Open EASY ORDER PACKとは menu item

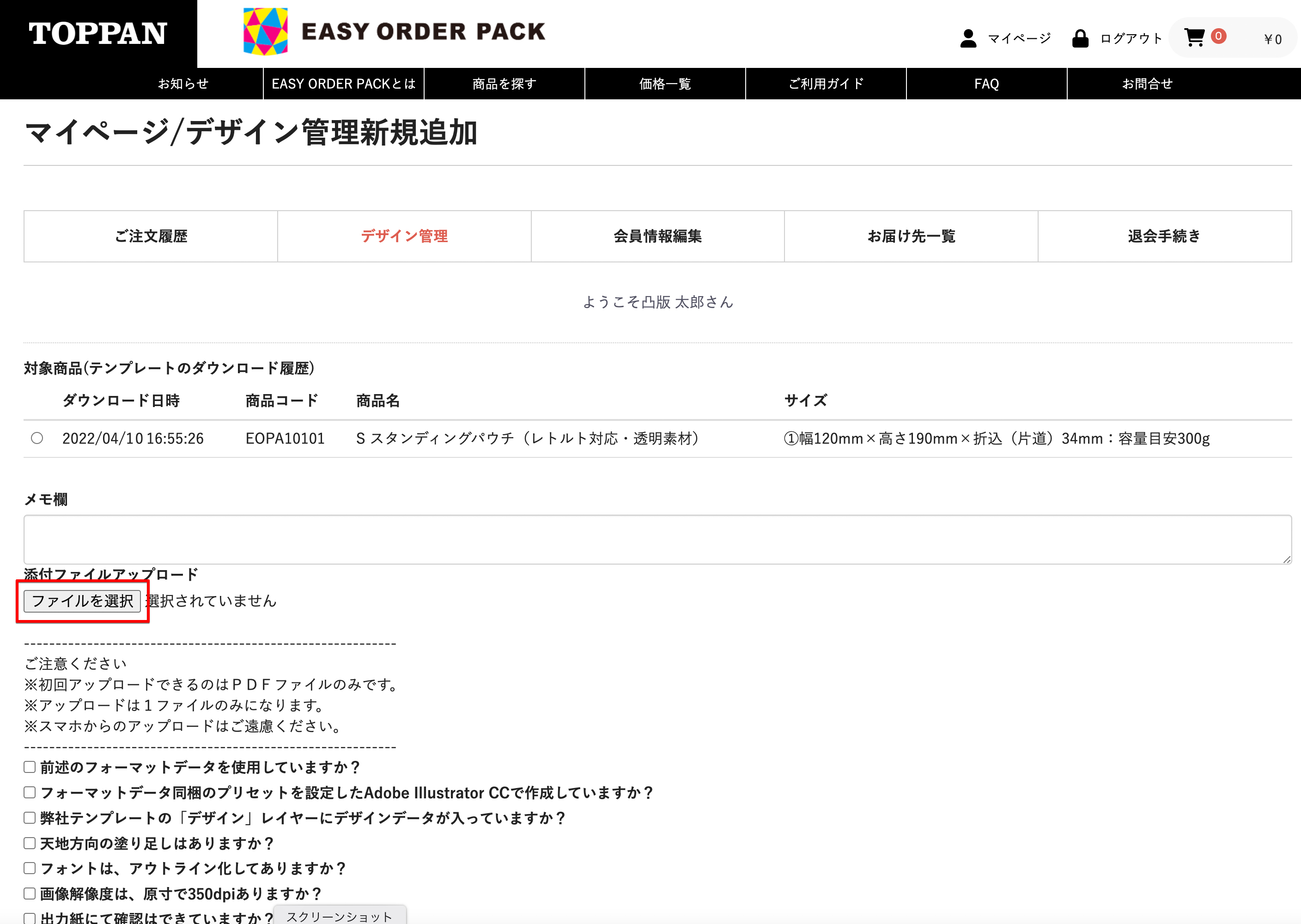click(344, 84)
